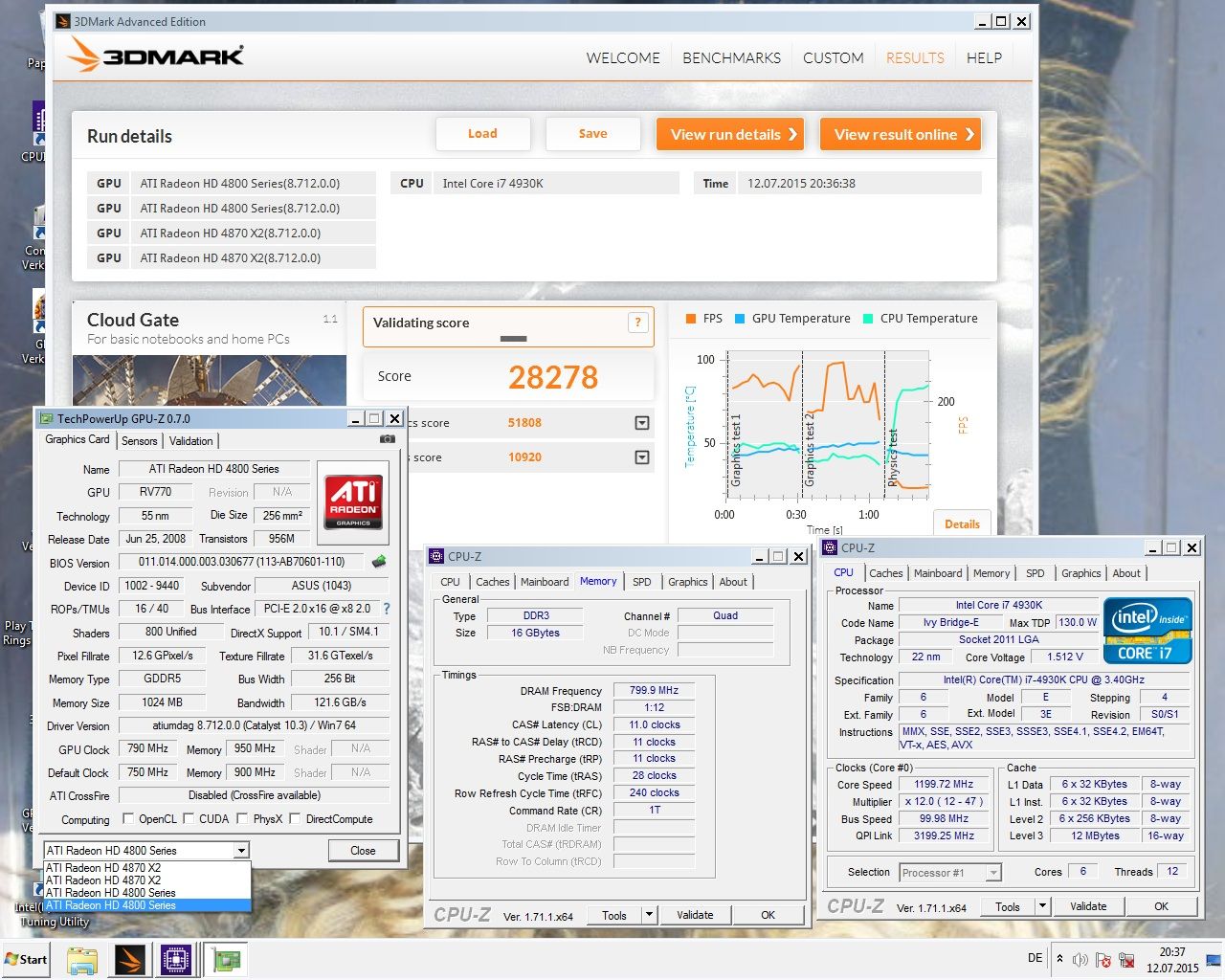Screen dimensions: 1225x980
Task: Open the 3DMark HELP section
Action: (x=984, y=57)
